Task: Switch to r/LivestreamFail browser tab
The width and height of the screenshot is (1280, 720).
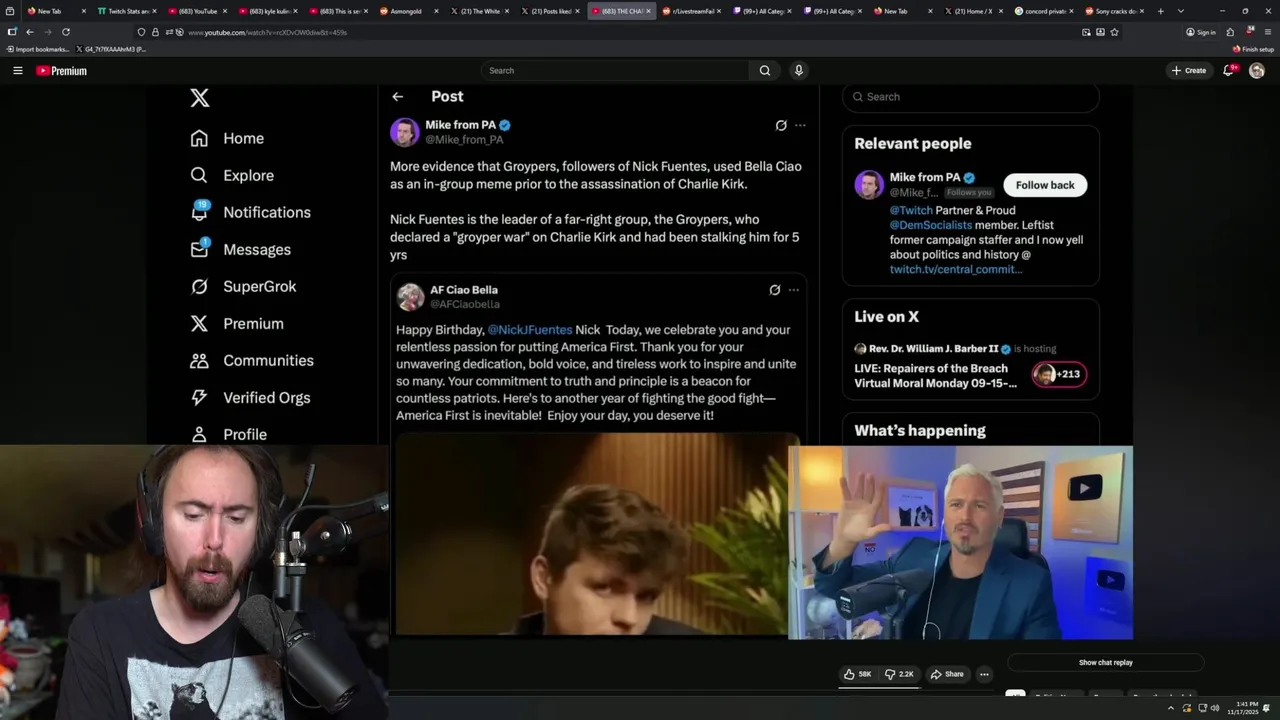Action: (x=690, y=11)
